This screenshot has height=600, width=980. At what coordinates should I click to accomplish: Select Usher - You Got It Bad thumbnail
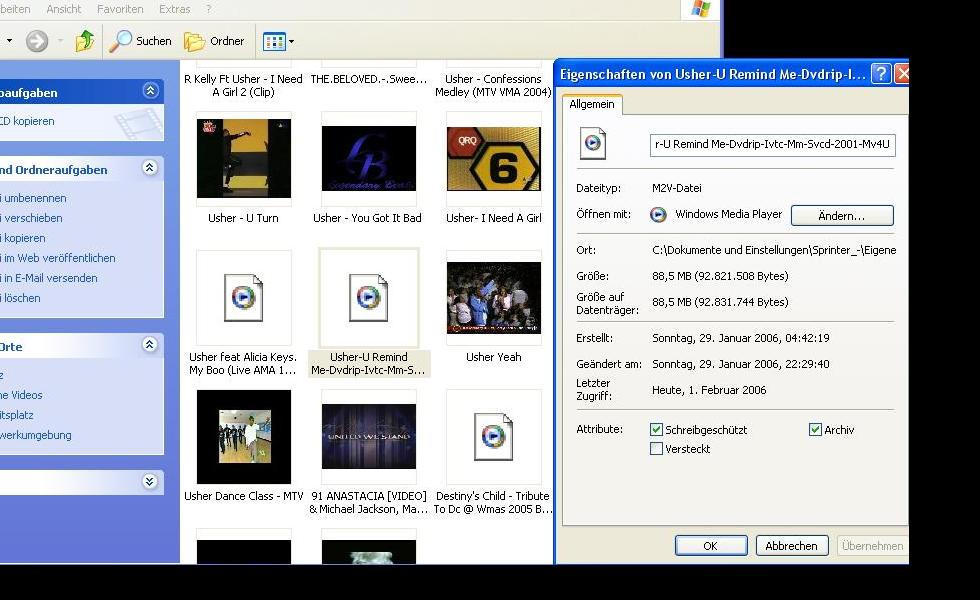(x=369, y=159)
